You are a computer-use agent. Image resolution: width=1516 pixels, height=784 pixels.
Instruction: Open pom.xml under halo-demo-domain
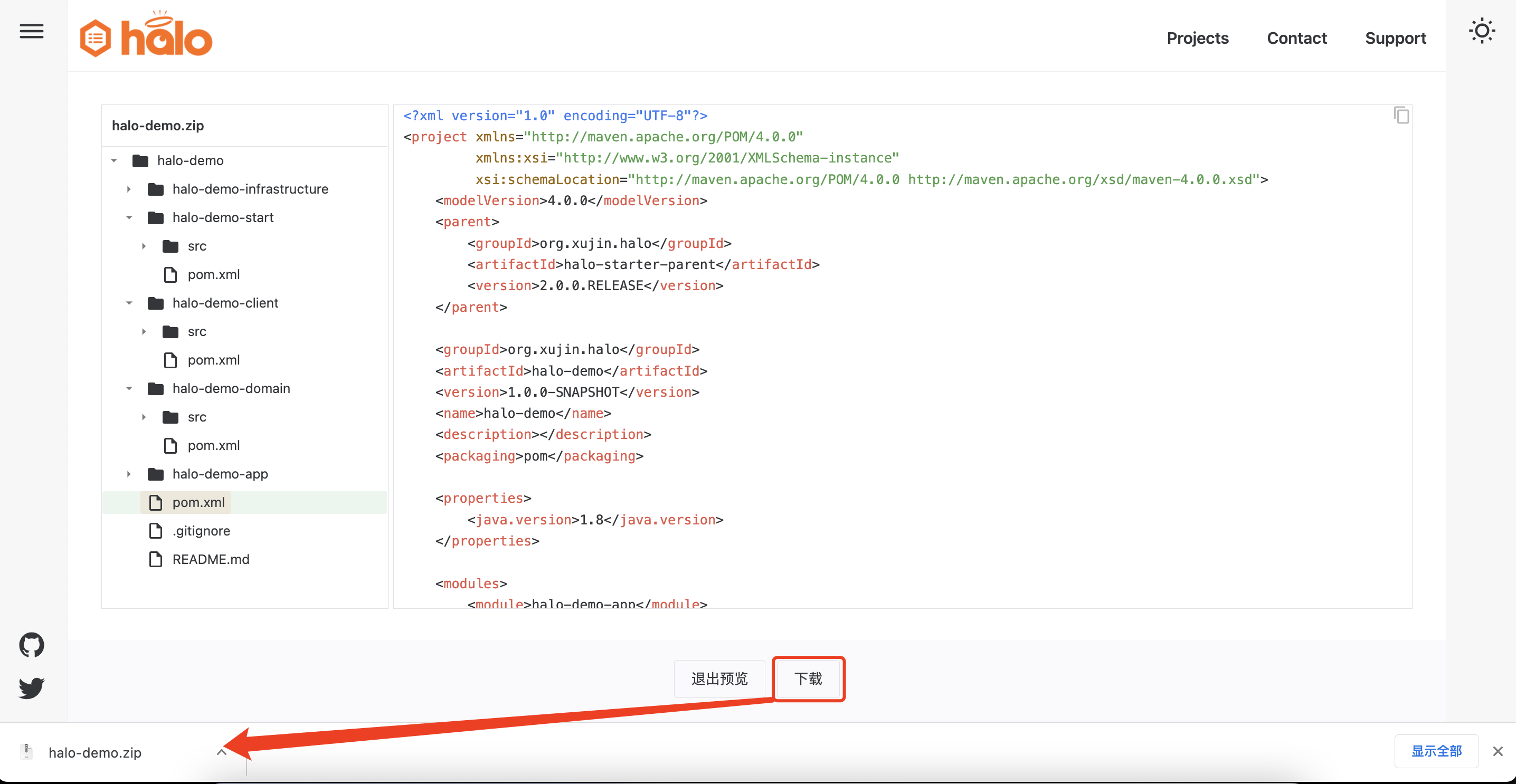(x=213, y=445)
